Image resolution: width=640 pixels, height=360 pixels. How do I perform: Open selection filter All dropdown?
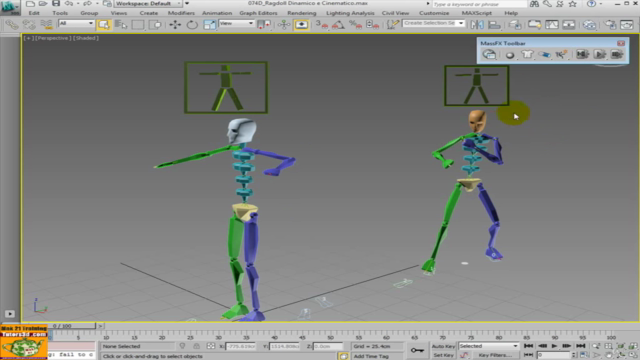click(x=76, y=23)
